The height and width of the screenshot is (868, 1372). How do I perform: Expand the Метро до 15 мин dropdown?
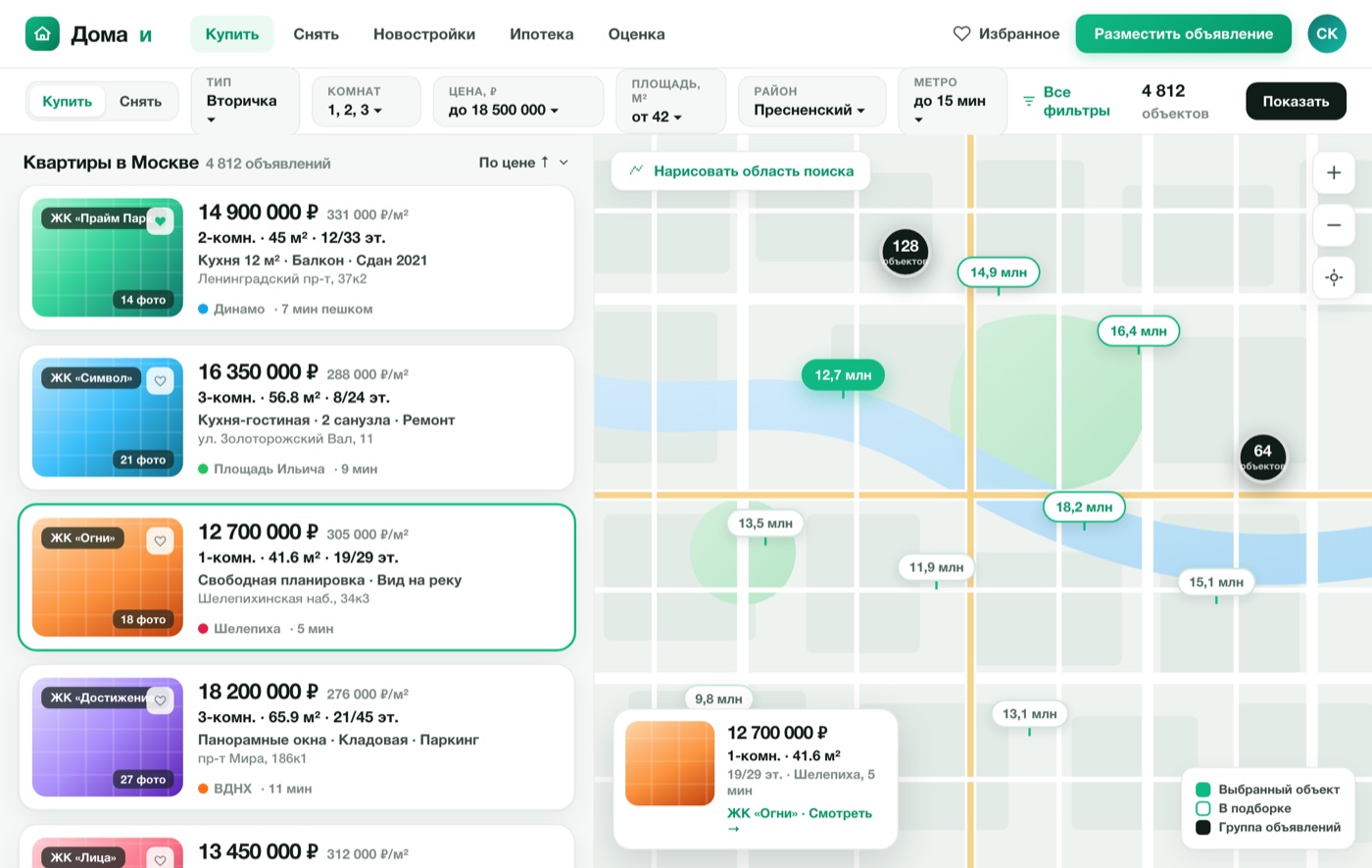[x=953, y=101]
